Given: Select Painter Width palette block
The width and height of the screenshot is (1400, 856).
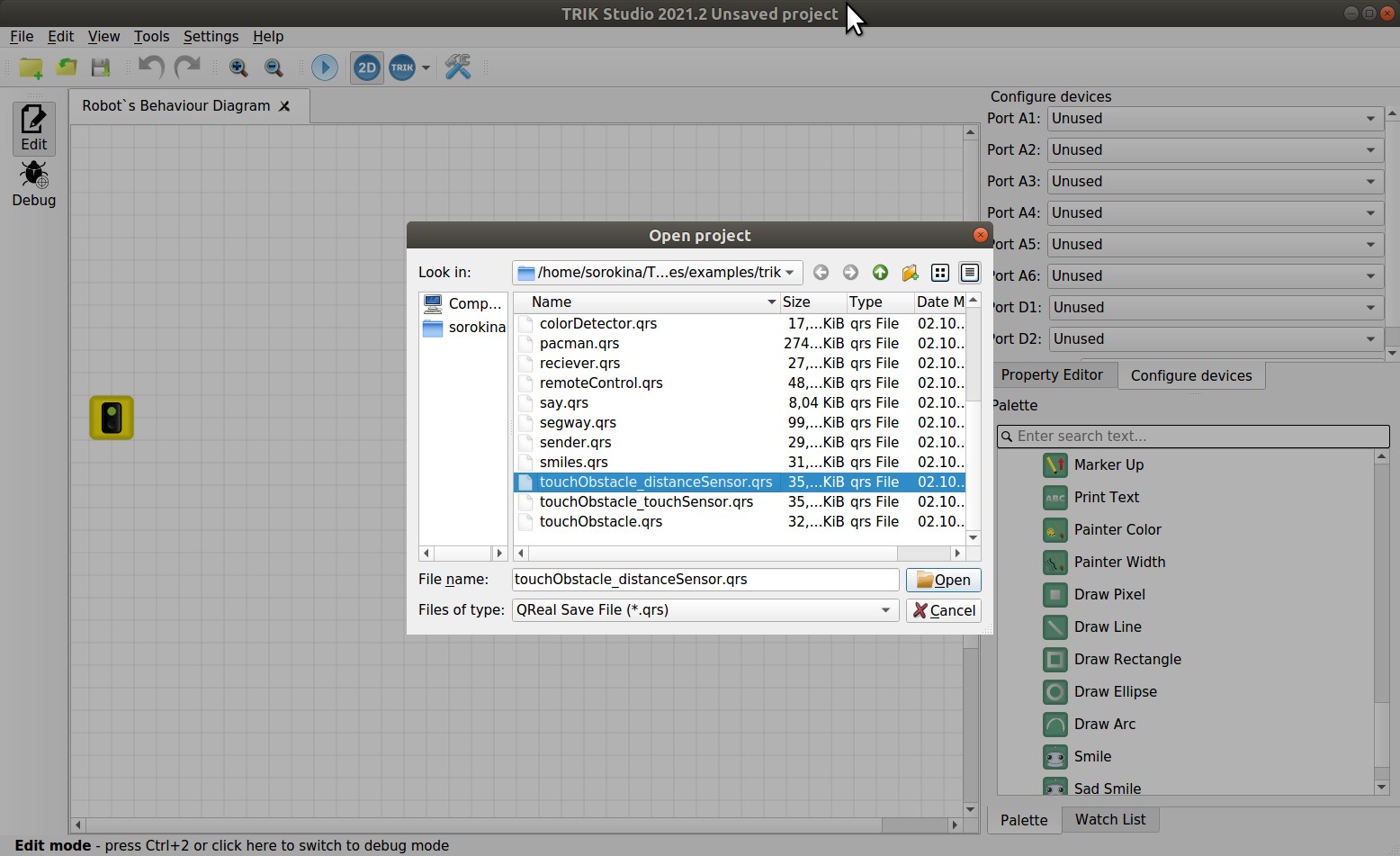Looking at the screenshot, I should 1104,563.
